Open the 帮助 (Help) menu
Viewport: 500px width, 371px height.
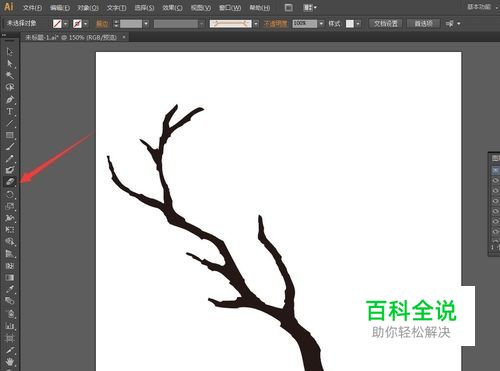point(260,8)
